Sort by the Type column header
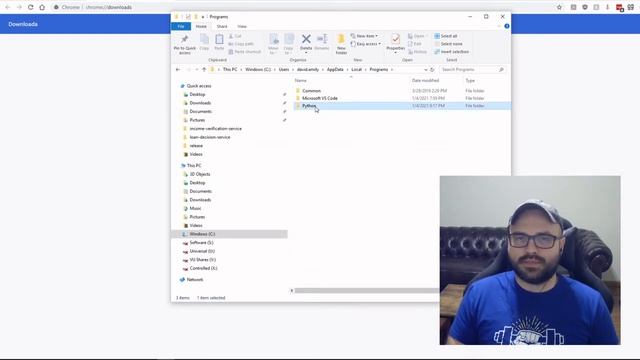 tap(470, 80)
